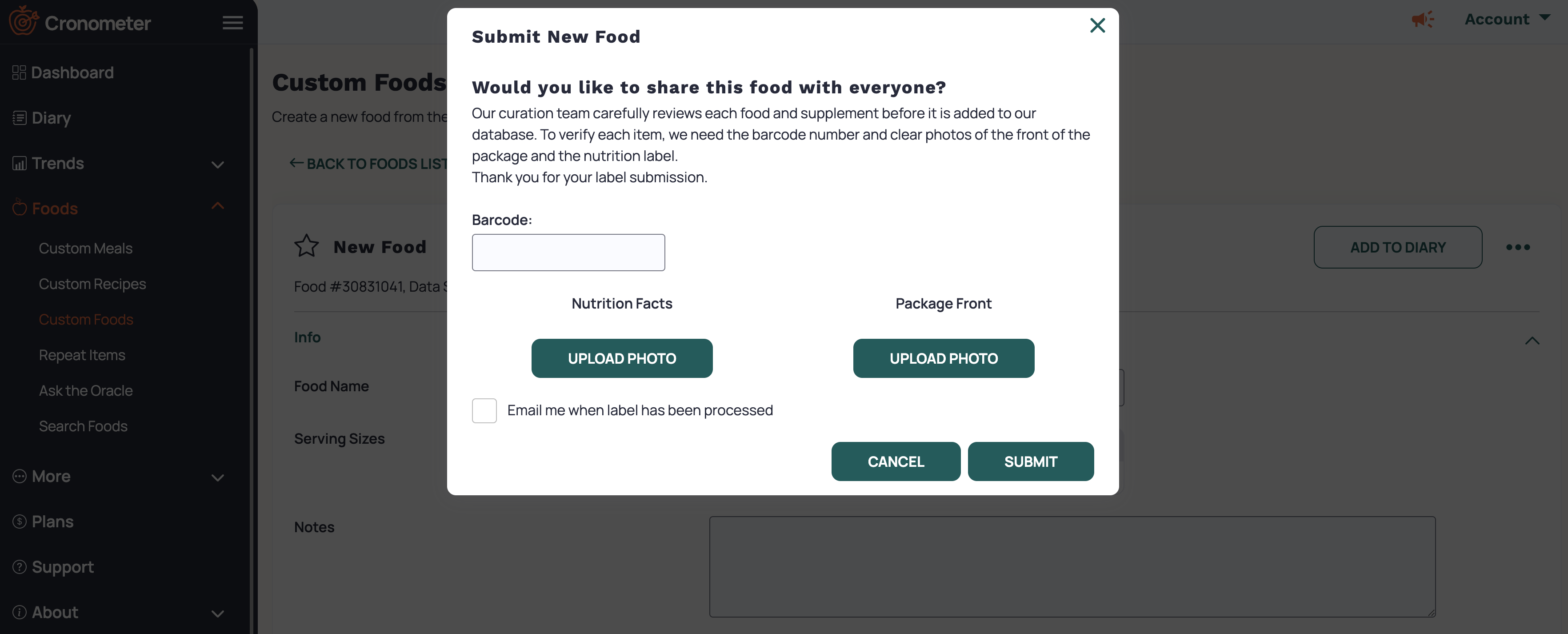
Task: Enable email when label is processed
Action: tap(484, 410)
